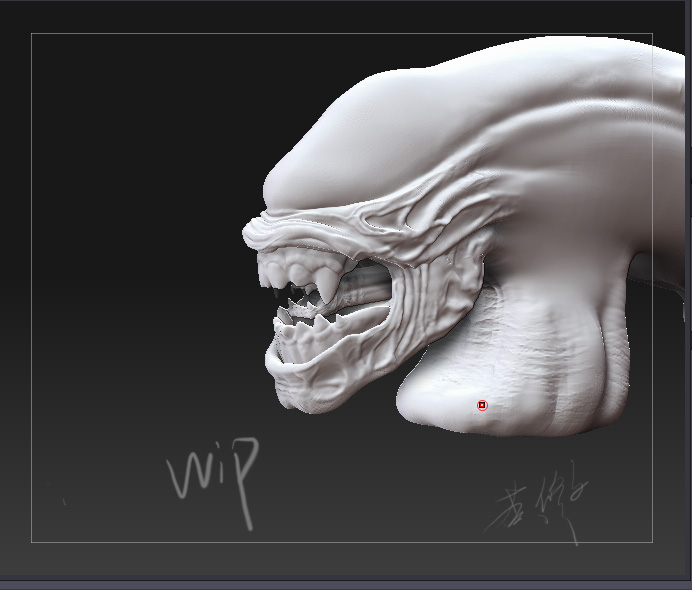Click the alien sculpt's lower jaw chin

click(x=309, y=388)
